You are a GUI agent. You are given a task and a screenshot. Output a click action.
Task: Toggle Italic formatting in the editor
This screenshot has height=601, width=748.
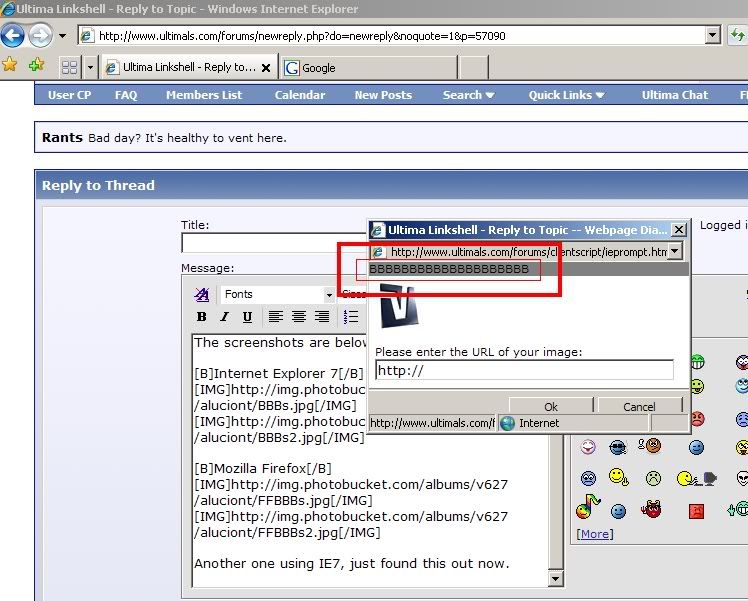[225, 316]
